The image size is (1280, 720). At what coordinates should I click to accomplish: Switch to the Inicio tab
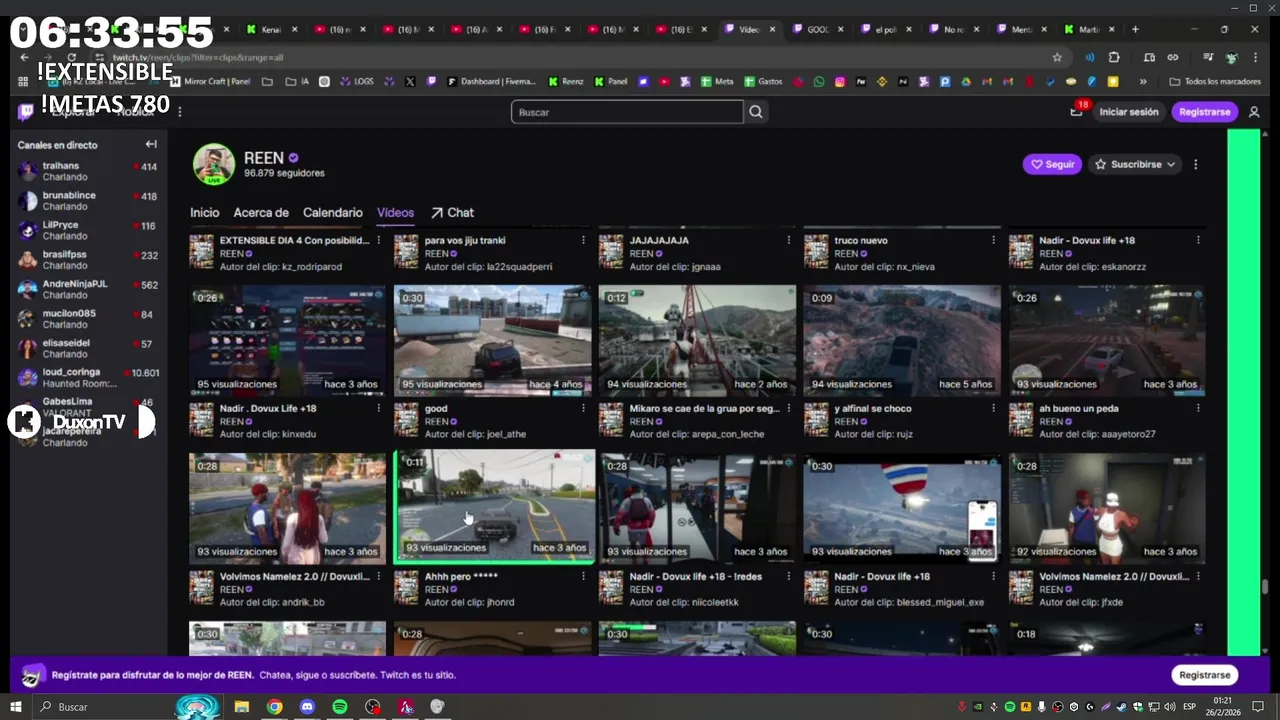click(x=205, y=212)
